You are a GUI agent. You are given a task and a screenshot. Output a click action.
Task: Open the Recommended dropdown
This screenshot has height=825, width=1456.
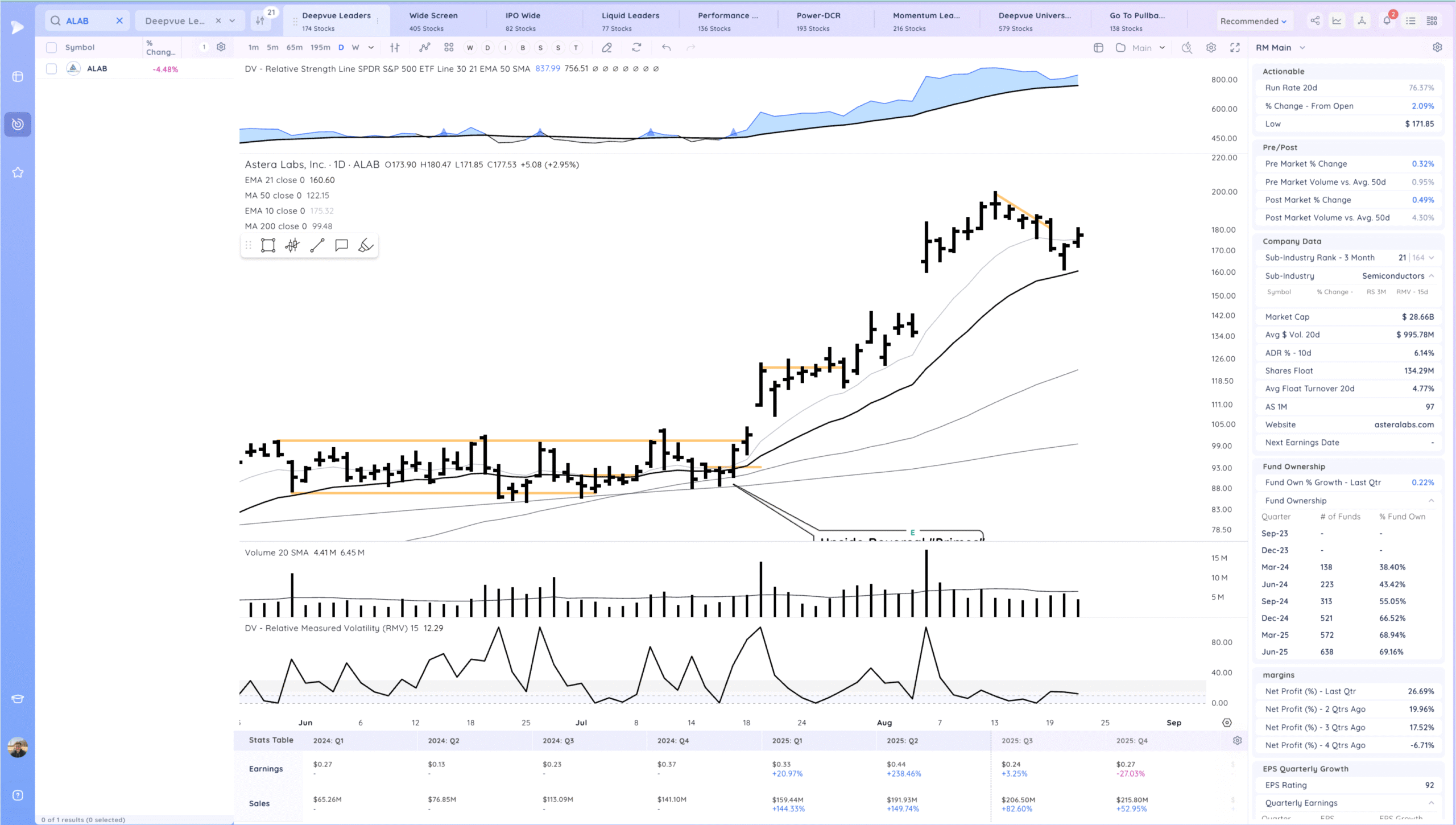1253,21
